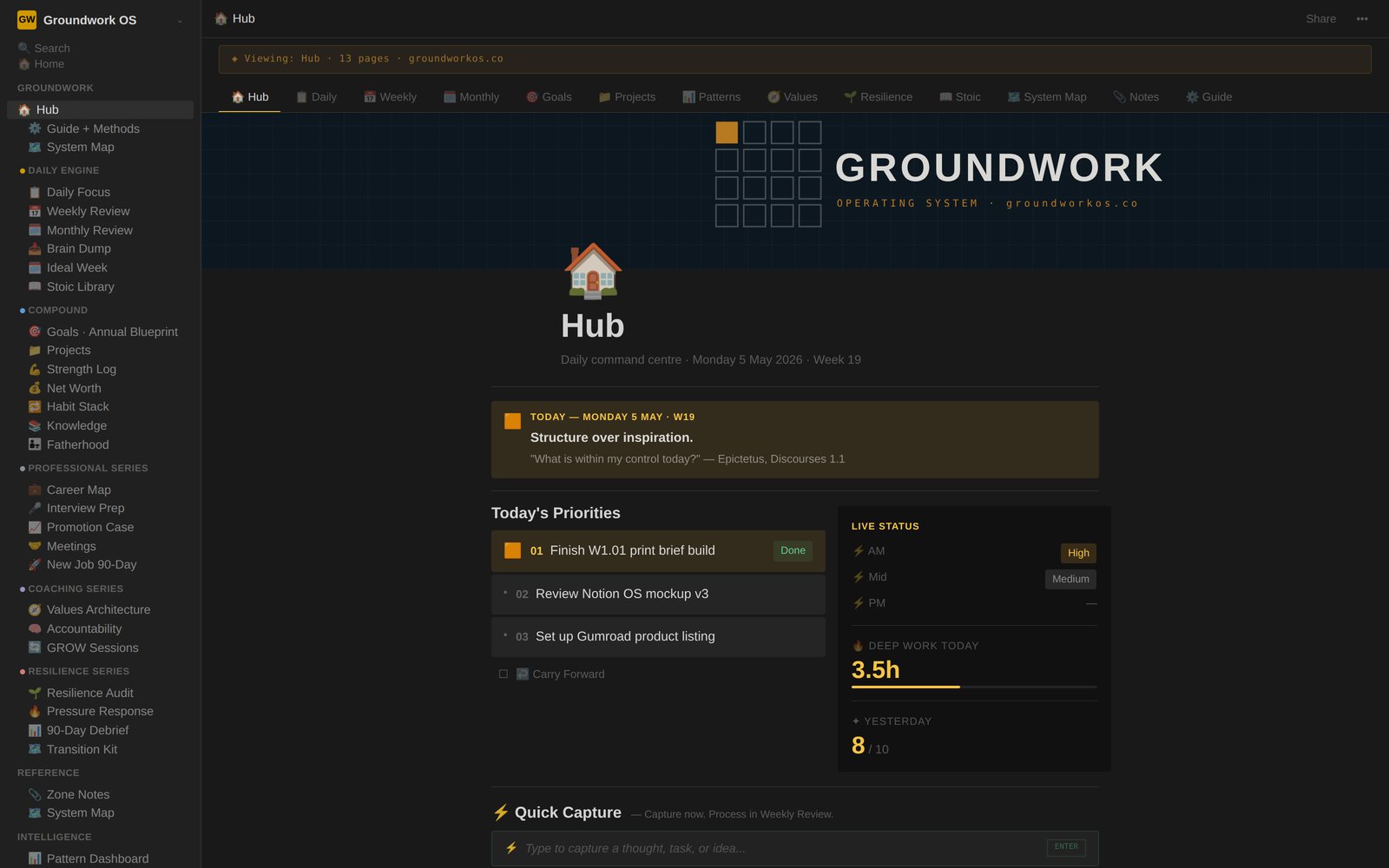Open the Monthly tab
Viewport: 1389px width, 868px height.
pyautogui.click(x=471, y=96)
